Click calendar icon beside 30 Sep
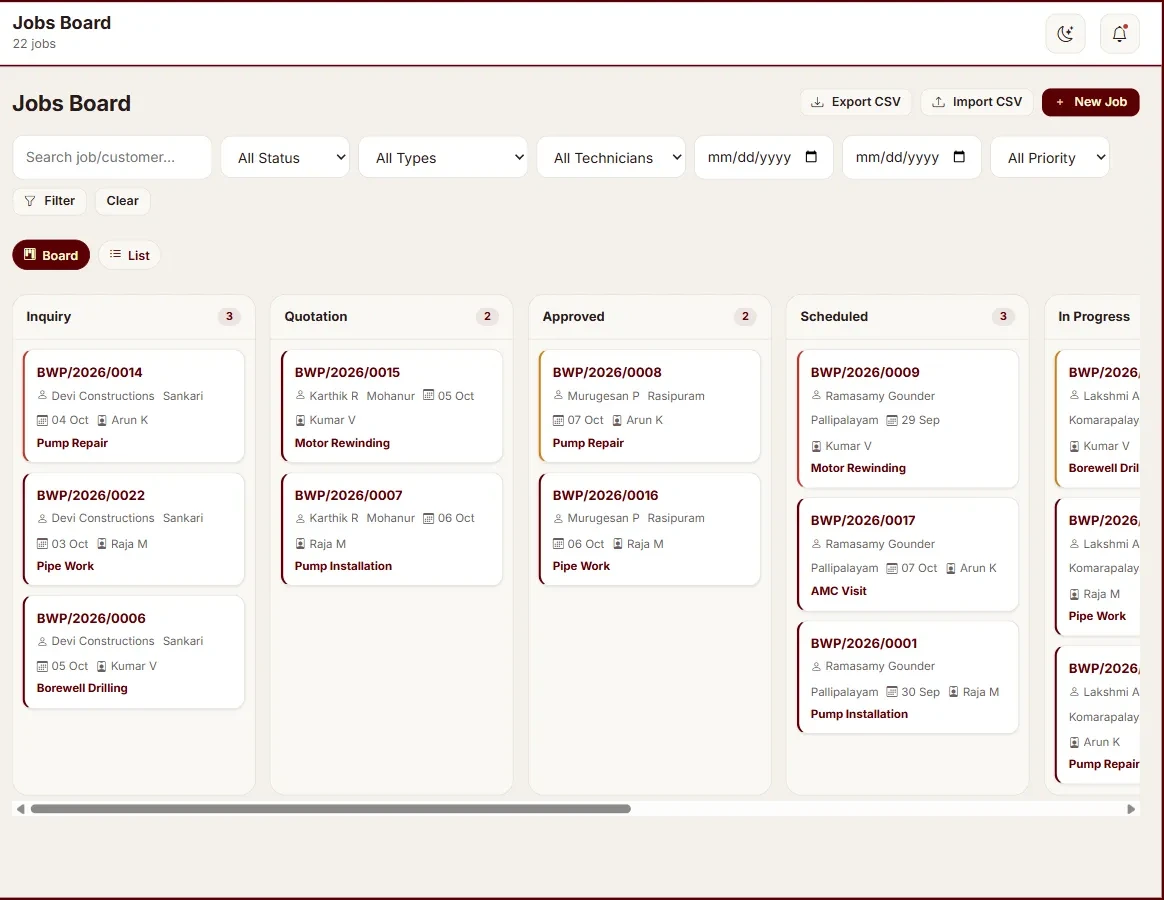 tap(892, 692)
